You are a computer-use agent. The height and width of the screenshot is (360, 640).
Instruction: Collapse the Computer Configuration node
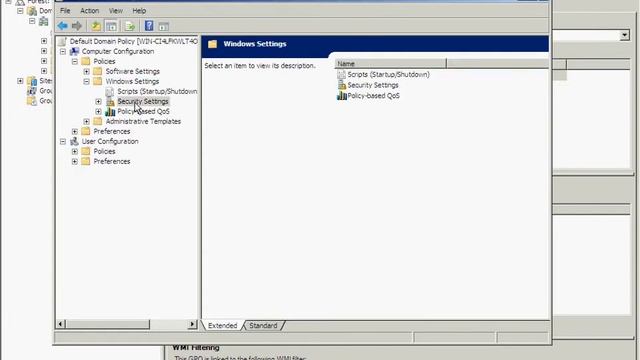tap(63, 51)
